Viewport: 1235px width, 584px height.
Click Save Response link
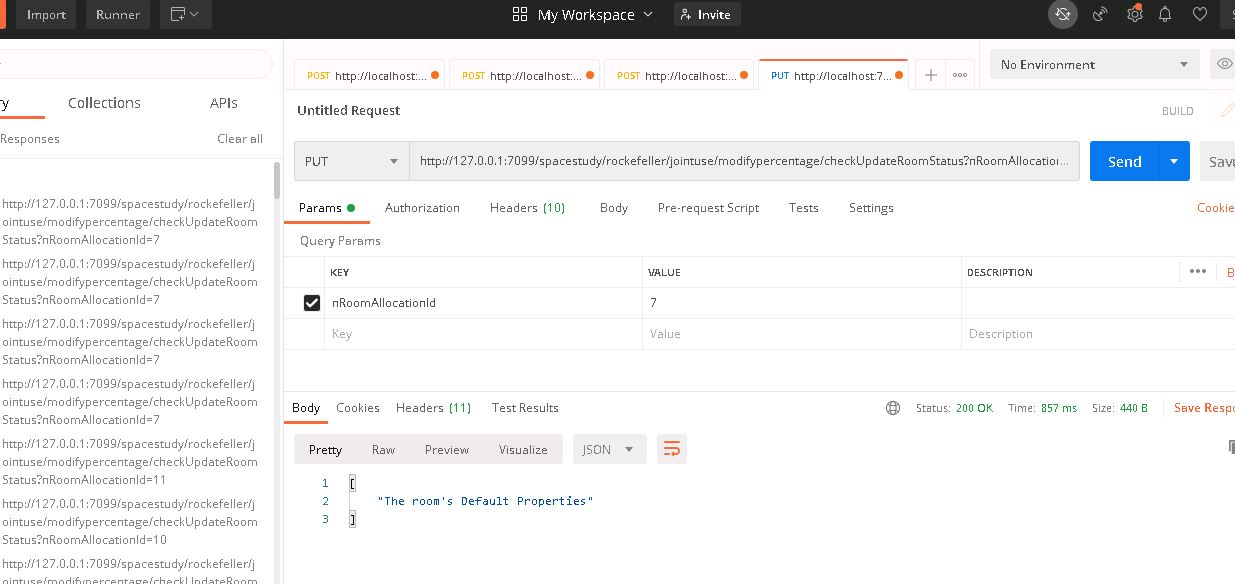point(1204,408)
